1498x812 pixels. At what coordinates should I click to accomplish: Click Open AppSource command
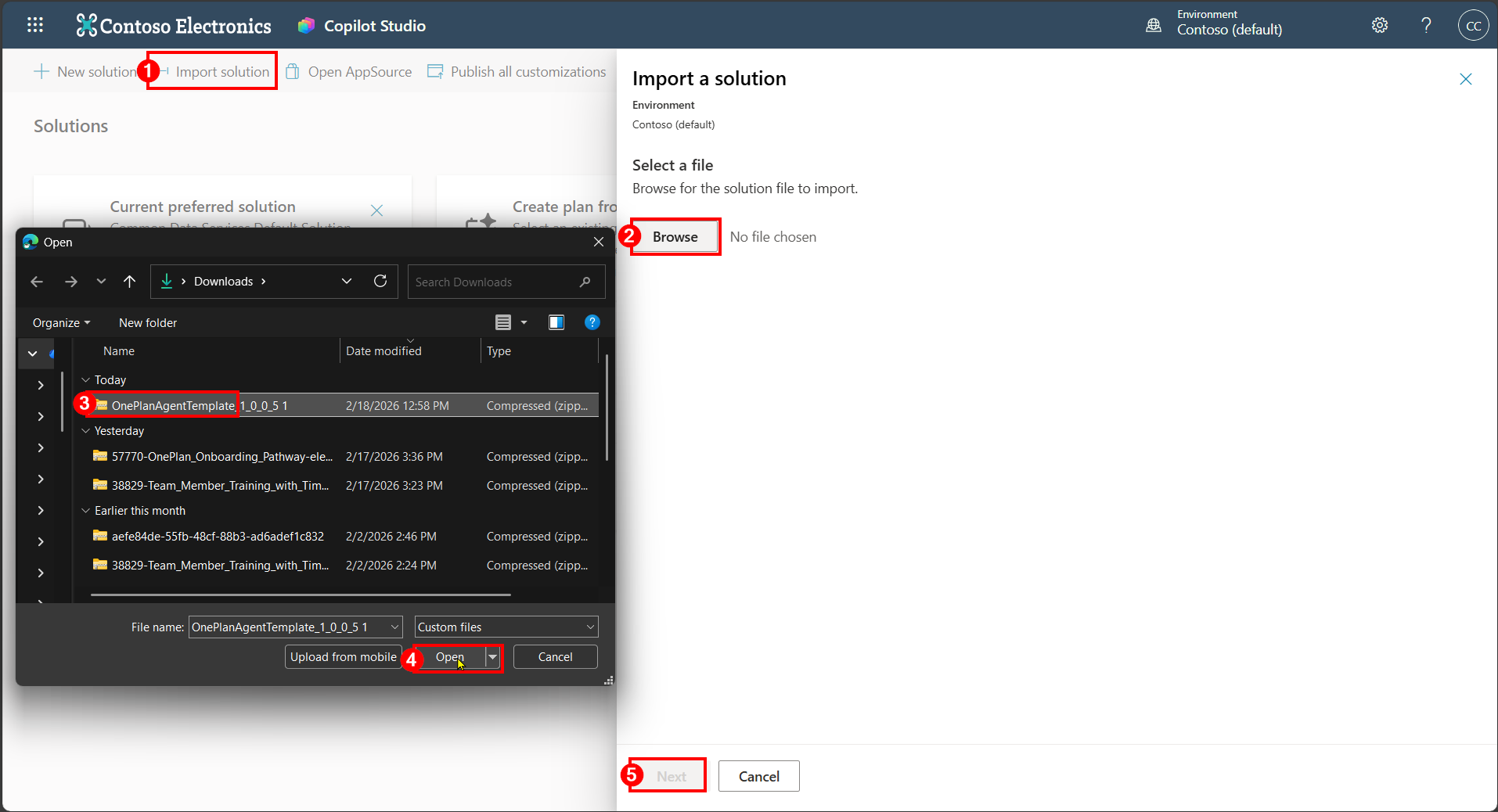tap(348, 71)
